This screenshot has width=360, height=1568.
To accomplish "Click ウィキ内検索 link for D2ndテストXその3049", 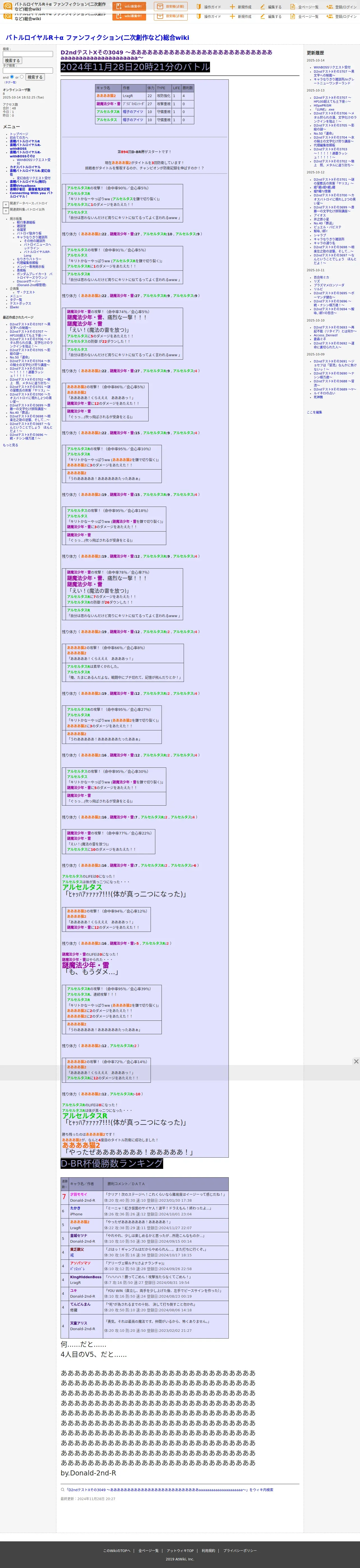I will [169, 1490].
